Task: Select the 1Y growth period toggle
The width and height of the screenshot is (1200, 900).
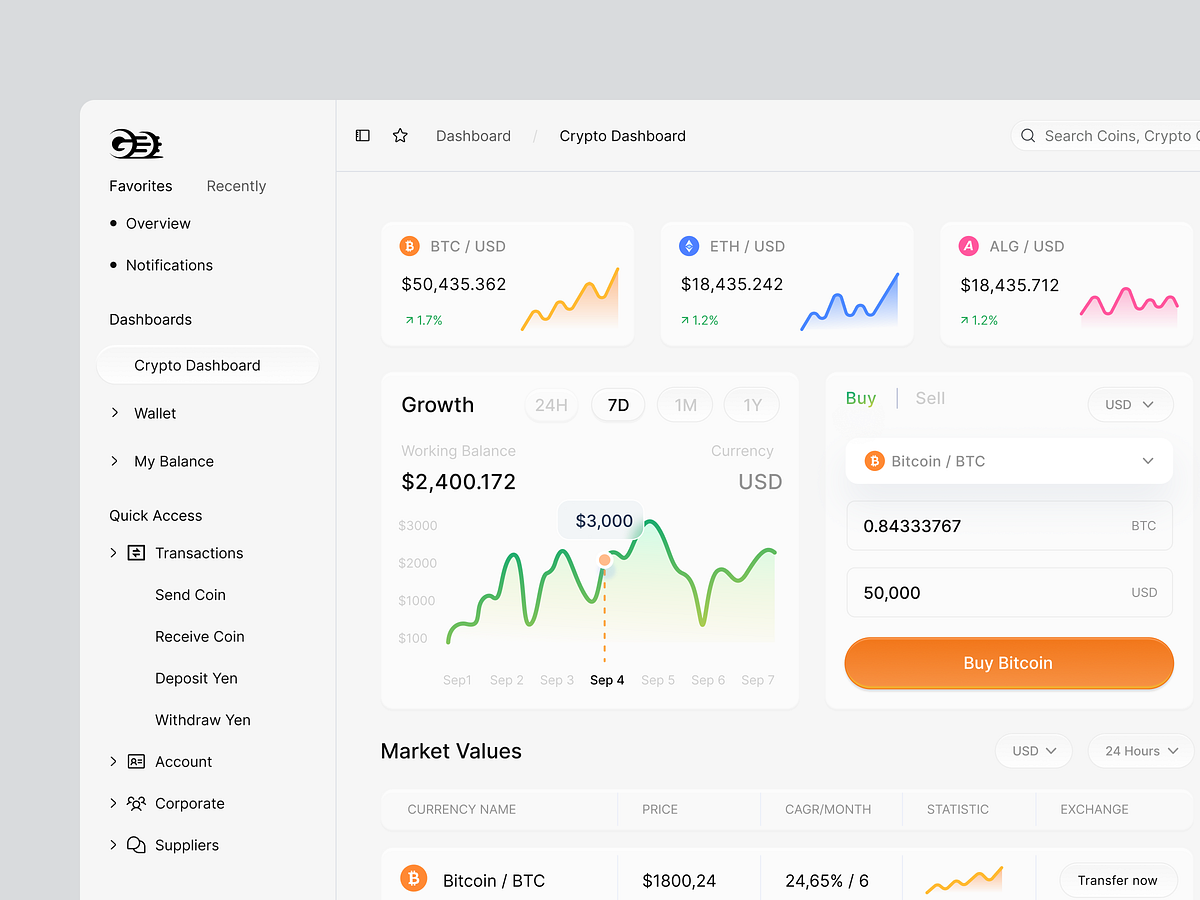Action: point(751,405)
